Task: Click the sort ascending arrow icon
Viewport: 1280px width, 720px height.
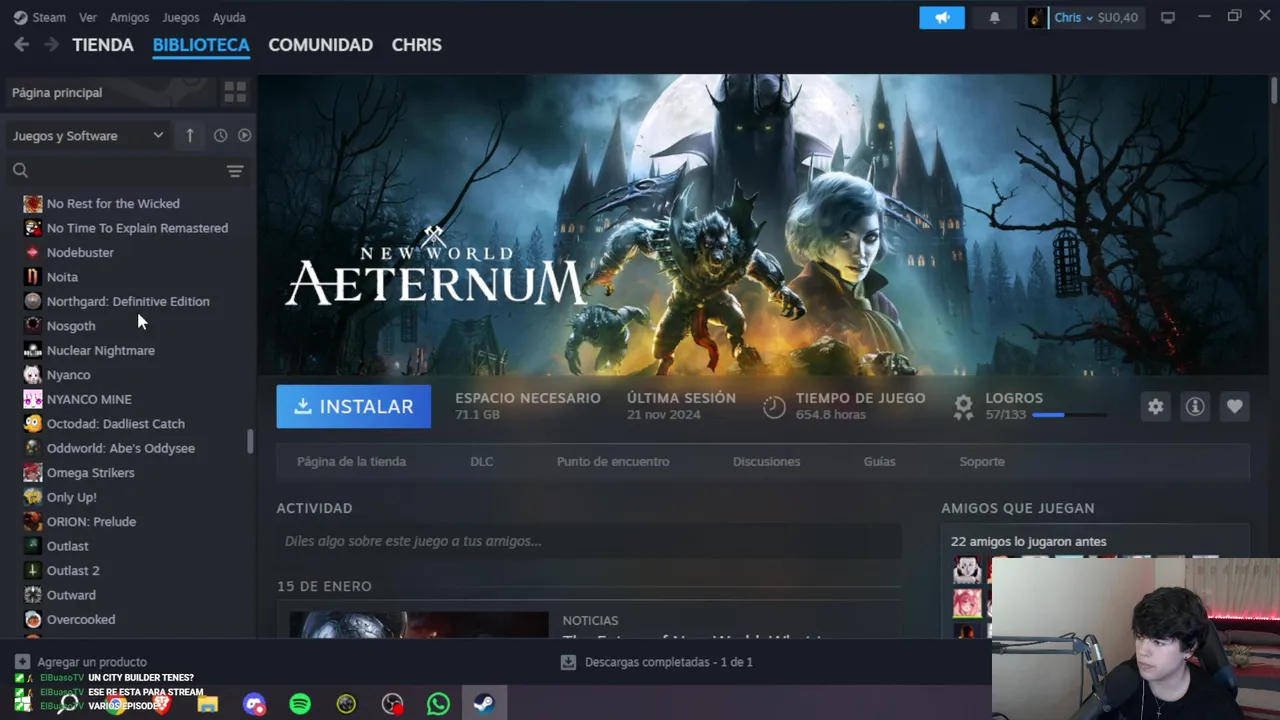Action: pyautogui.click(x=190, y=135)
